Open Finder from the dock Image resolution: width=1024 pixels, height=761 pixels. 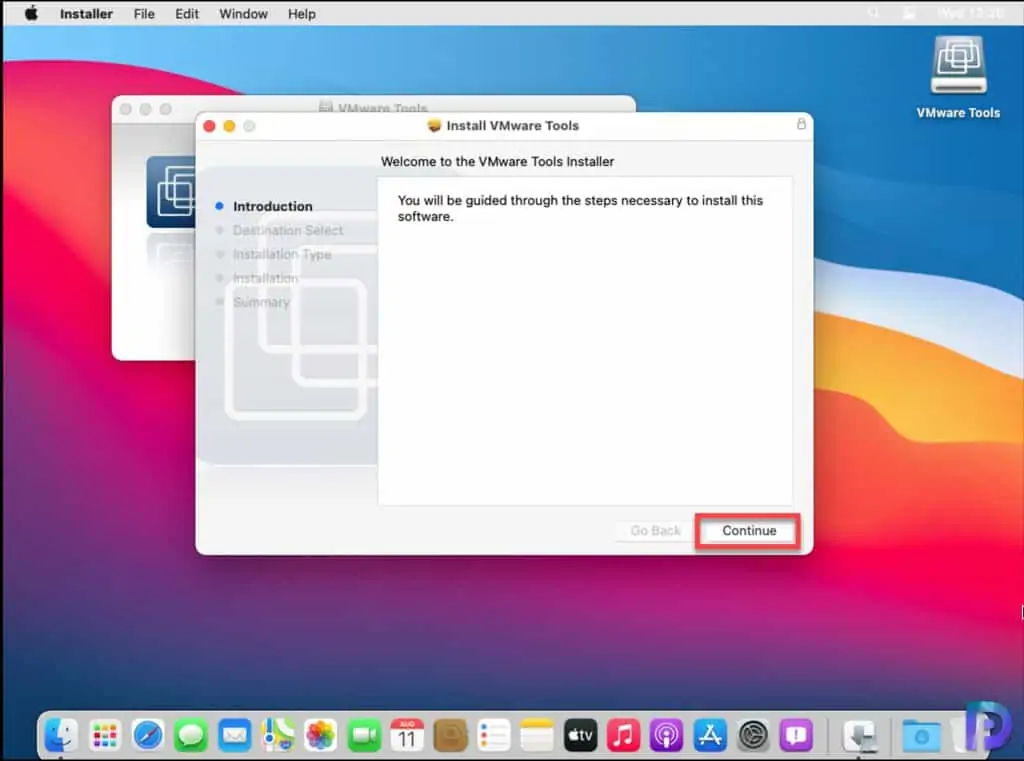coord(61,736)
